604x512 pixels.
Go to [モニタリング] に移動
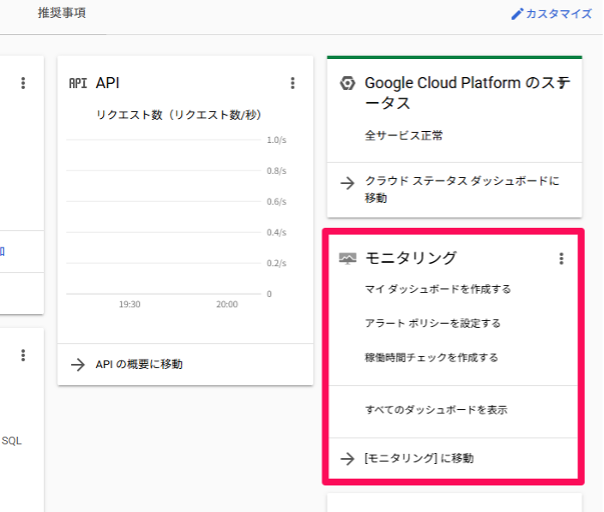(x=419, y=458)
